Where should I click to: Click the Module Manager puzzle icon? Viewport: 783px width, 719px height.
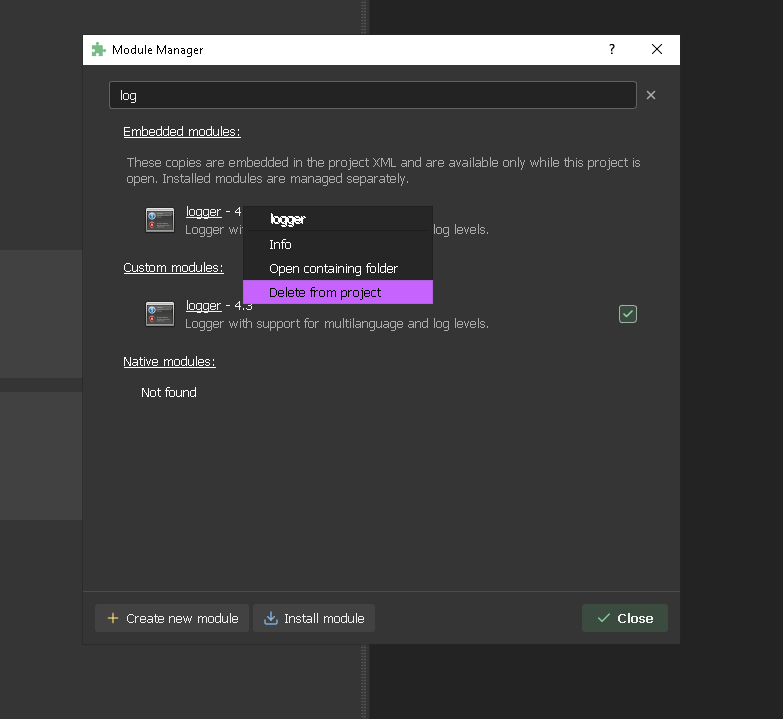point(98,49)
